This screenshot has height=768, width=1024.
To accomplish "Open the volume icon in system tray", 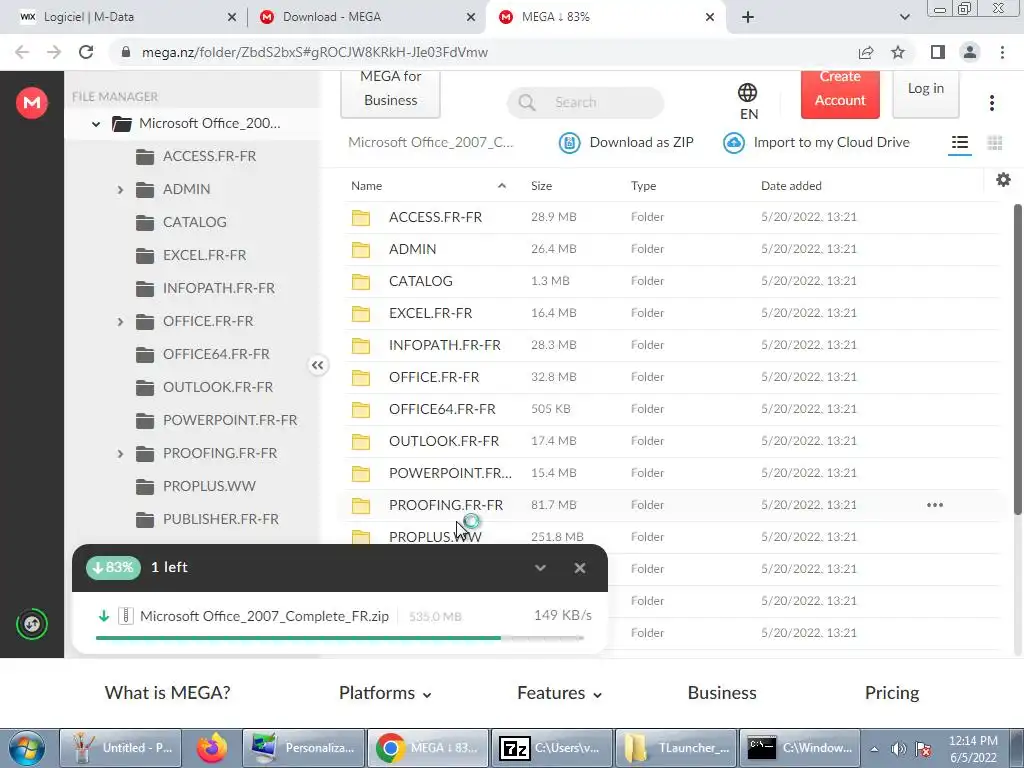I will (x=899, y=749).
